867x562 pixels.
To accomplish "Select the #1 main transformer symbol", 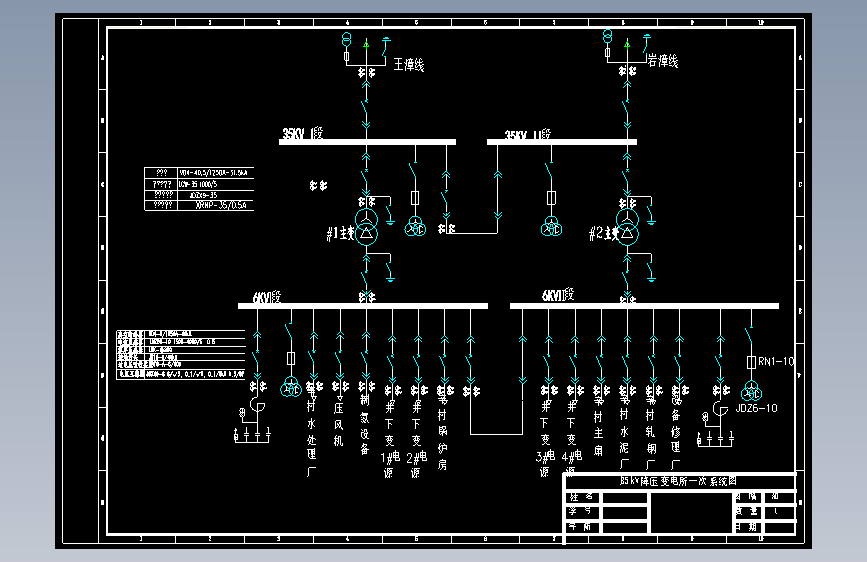I will click(366, 227).
